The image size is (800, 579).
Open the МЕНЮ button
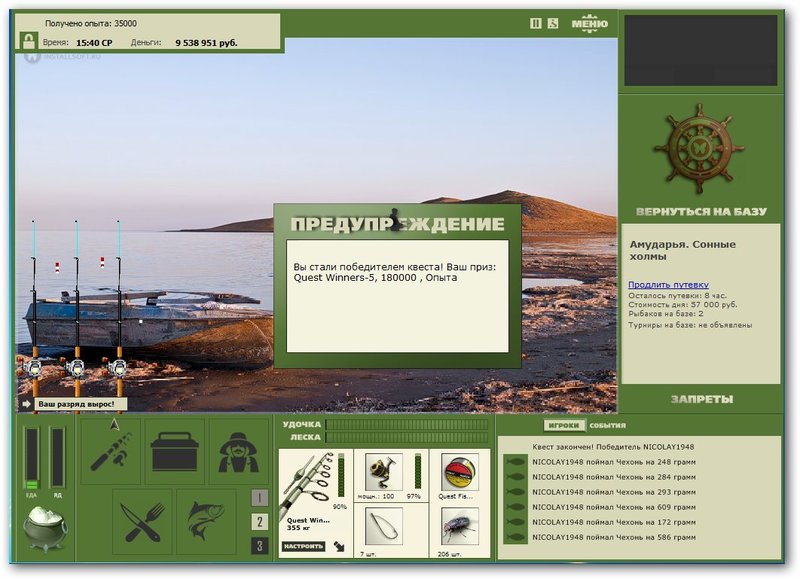(589, 23)
